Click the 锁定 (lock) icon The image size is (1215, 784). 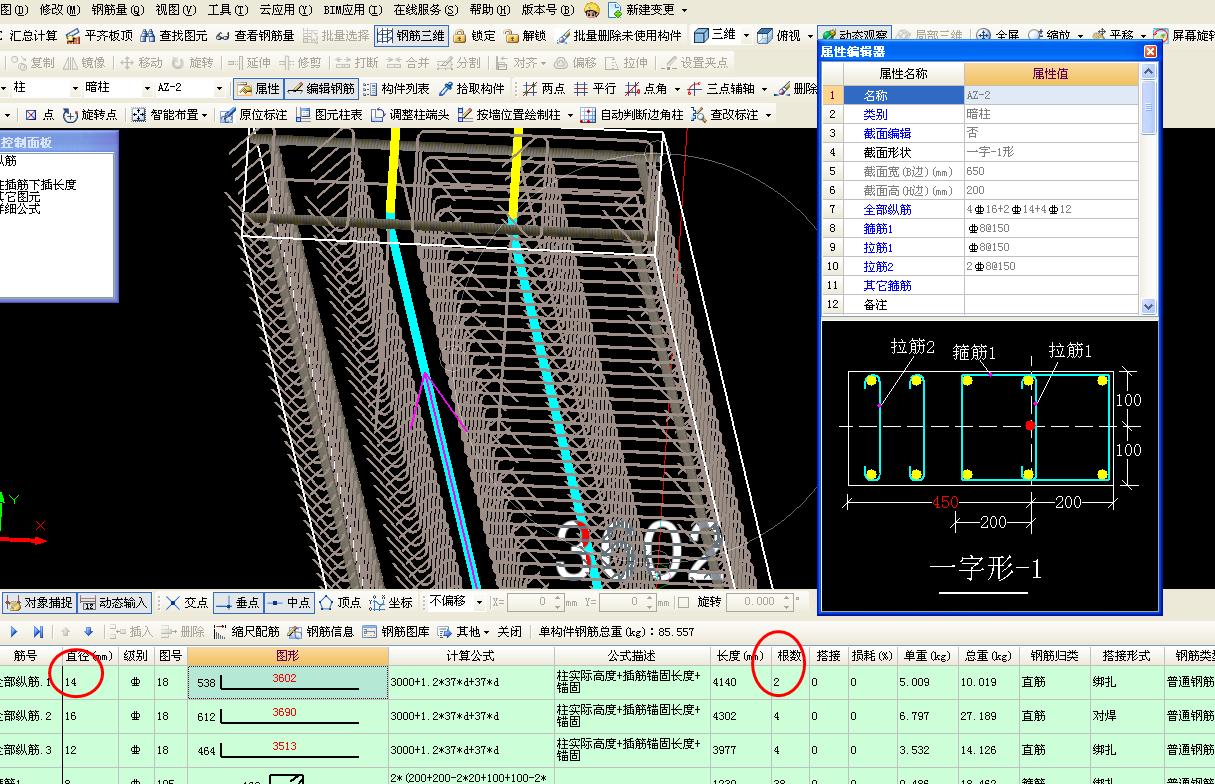pos(474,35)
